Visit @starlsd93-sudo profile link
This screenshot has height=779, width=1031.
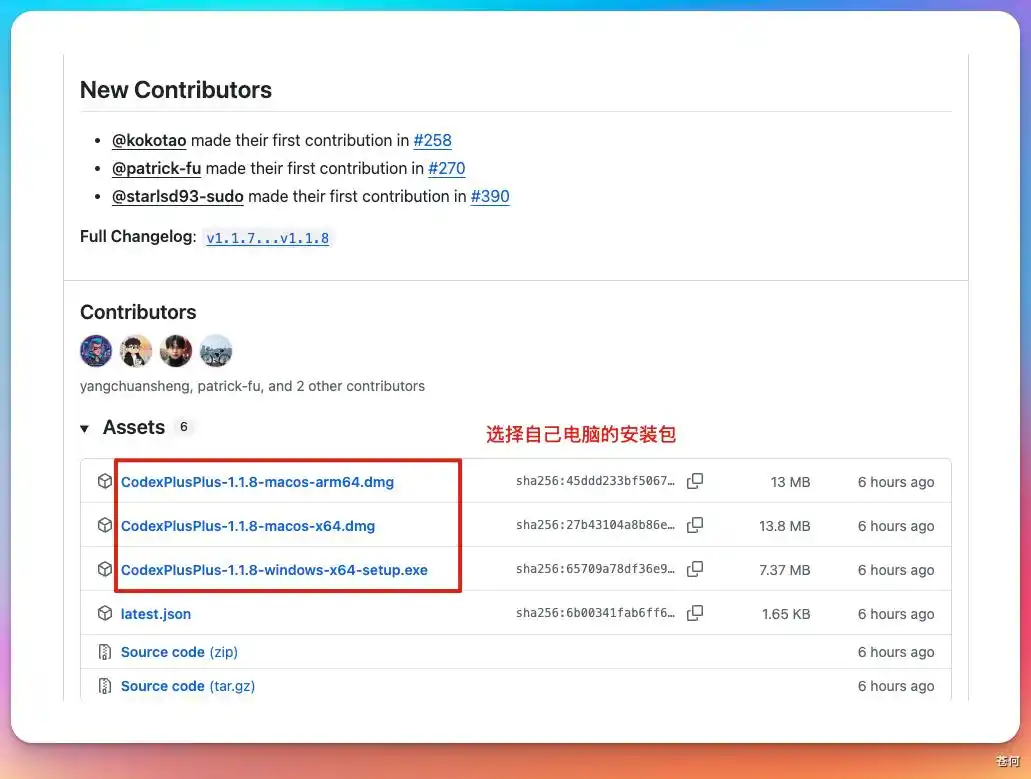[178, 197]
